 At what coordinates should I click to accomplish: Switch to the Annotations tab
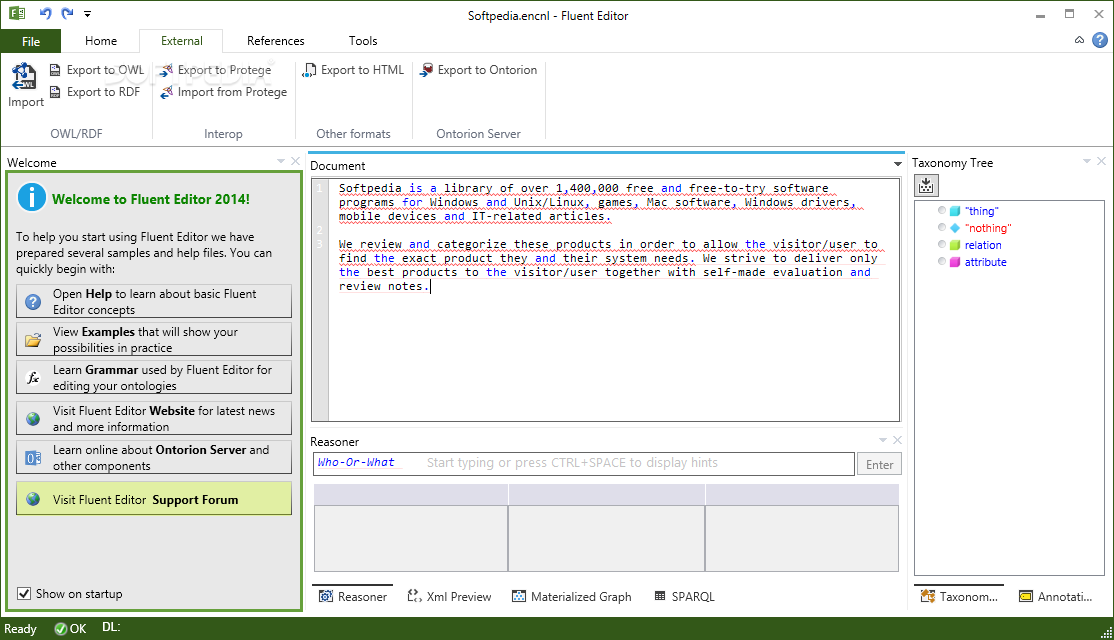click(1056, 597)
